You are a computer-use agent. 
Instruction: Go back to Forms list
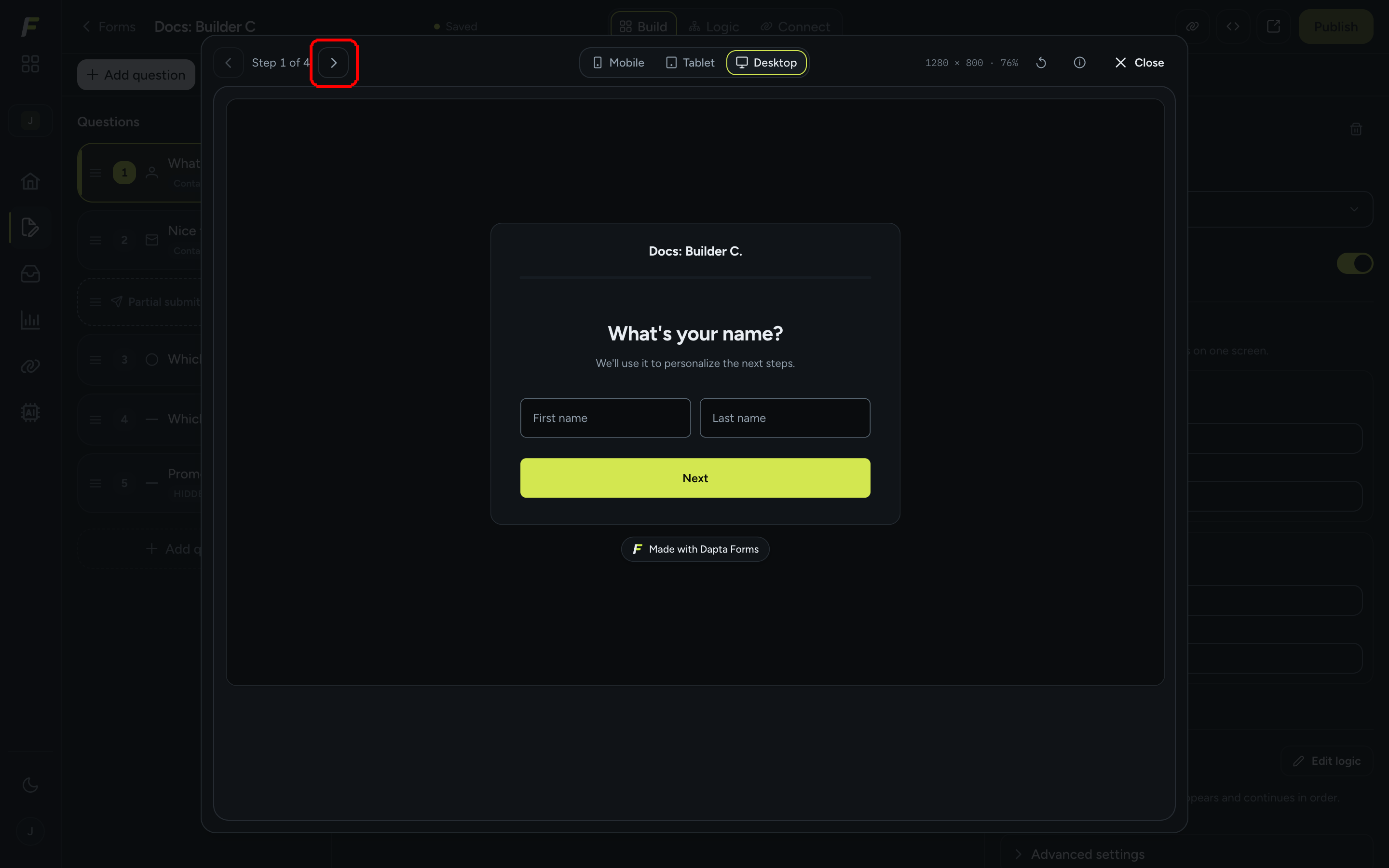[109, 27]
